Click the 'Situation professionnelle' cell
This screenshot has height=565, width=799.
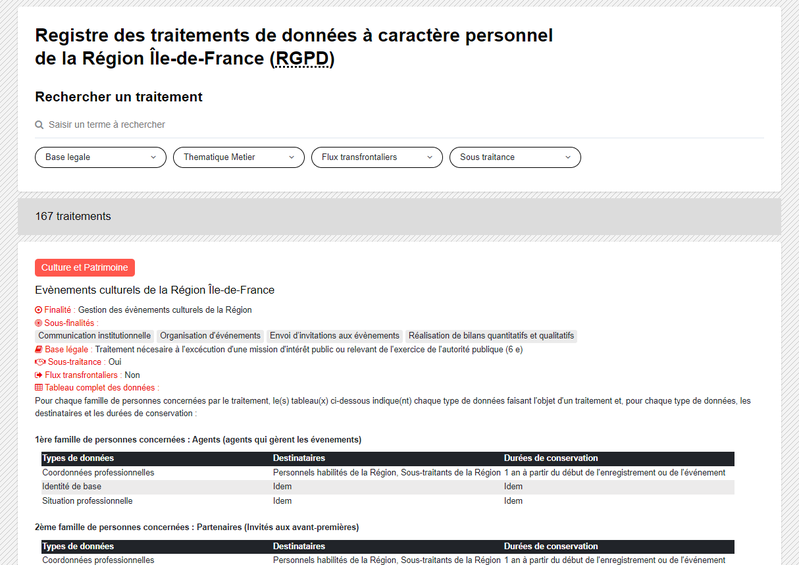pos(87,501)
